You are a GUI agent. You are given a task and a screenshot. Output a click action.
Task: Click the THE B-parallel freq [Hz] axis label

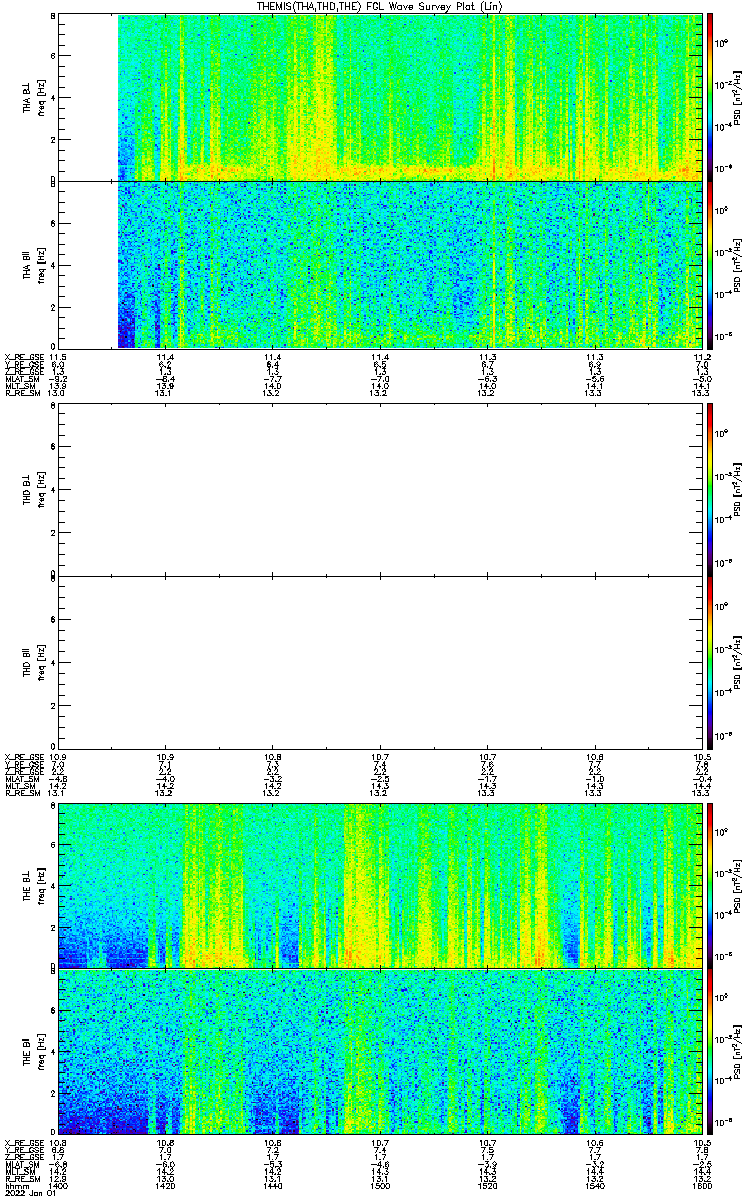pyautogui.click(x=41, y=1052)
